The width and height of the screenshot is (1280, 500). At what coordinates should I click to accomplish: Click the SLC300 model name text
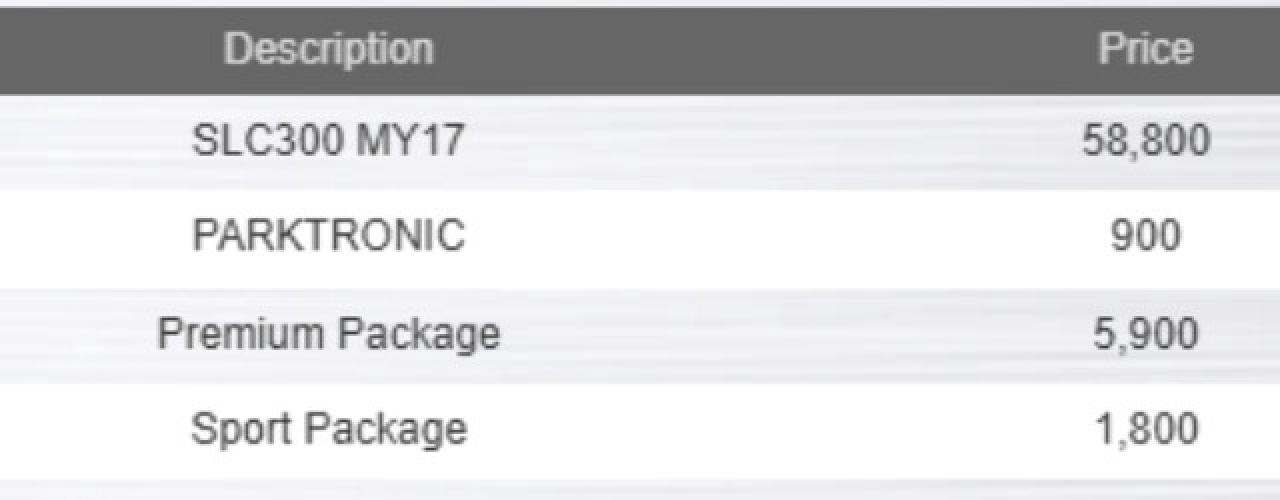coord(268,141)
